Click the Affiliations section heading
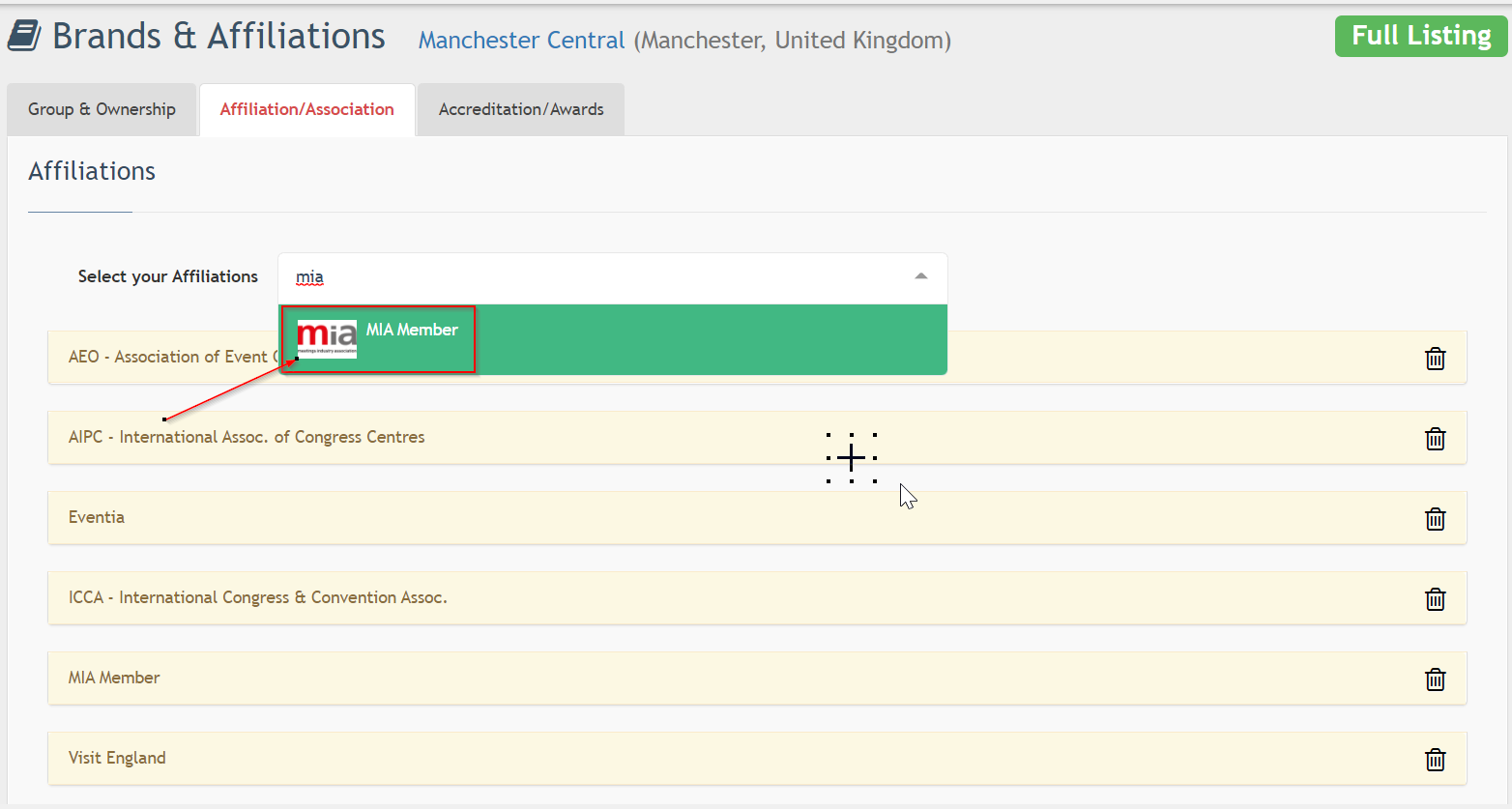 [92, 171]
